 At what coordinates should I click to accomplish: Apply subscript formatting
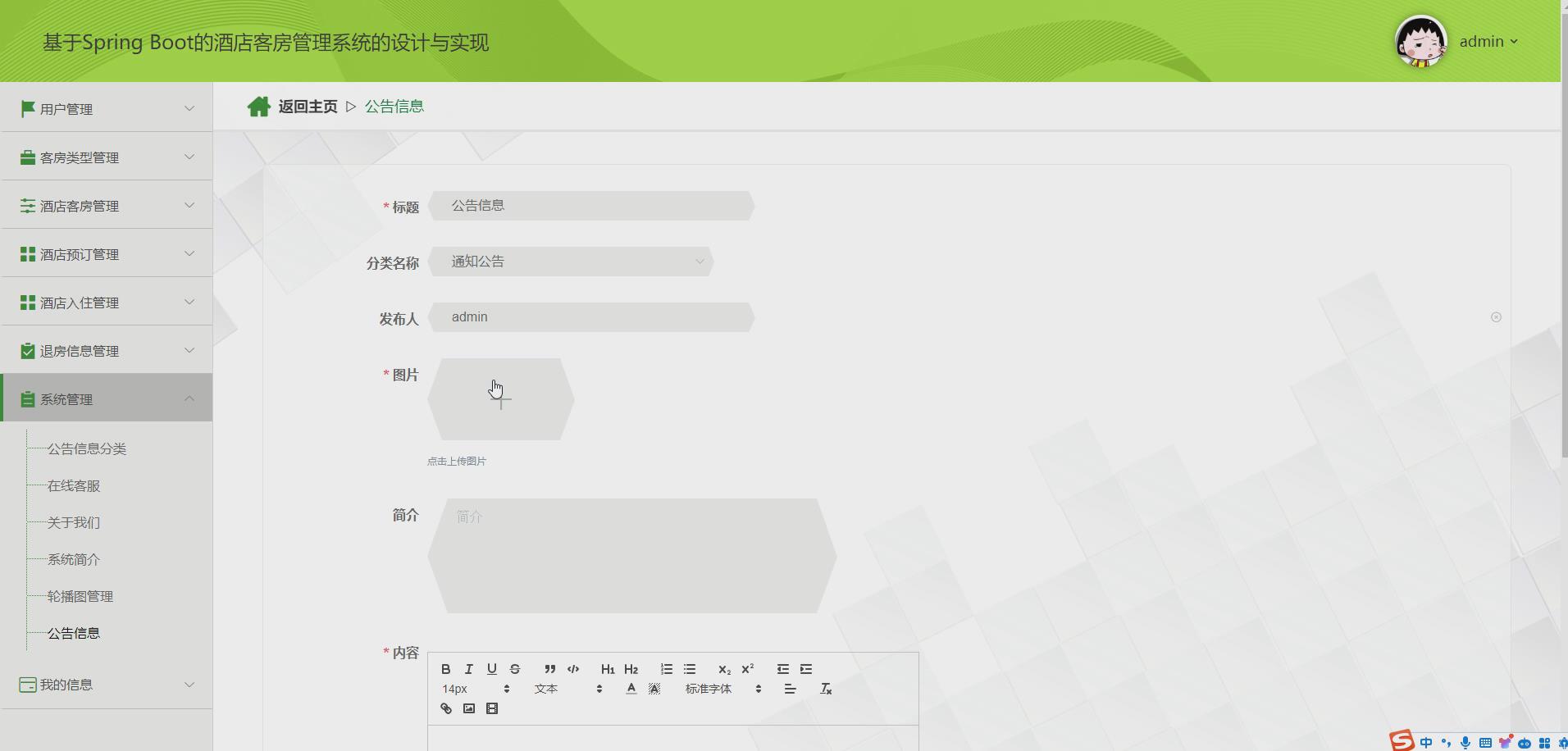pos(724,669)
